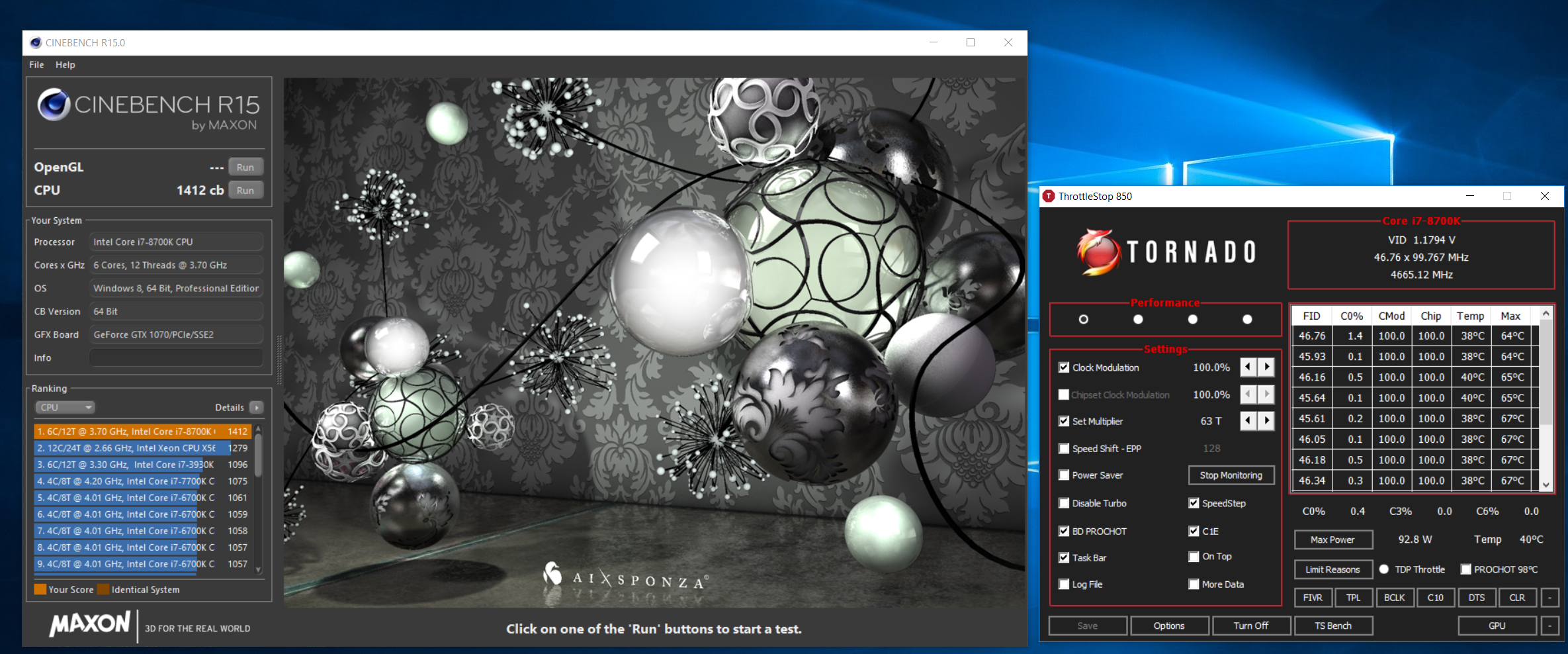Click the minus button next to CLR
Screen dimensions: 1568x654
pos(1549,598)
